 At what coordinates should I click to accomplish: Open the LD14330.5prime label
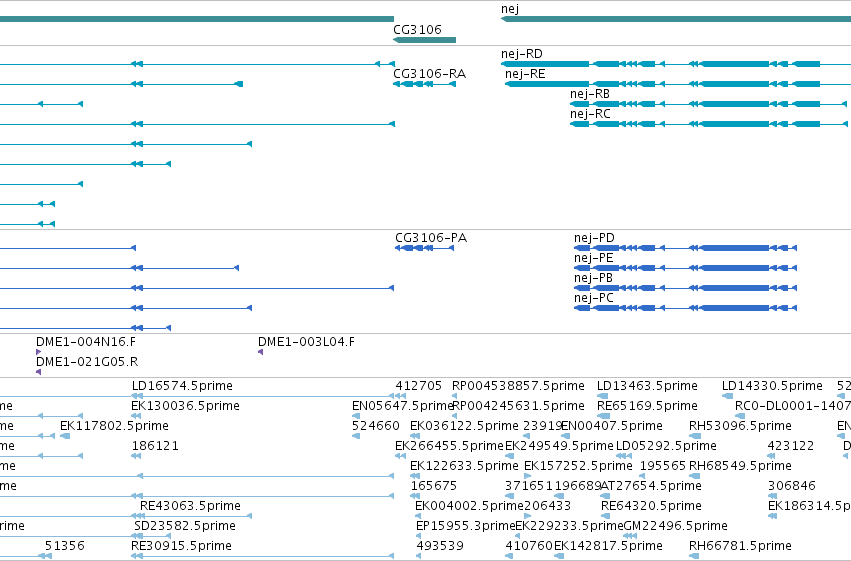coord(772,386)
